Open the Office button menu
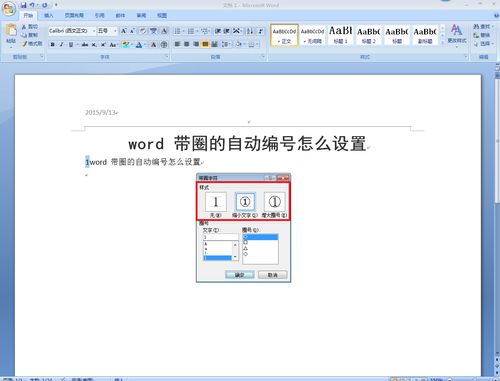Screen dimensions: 500x381 [9, 9]
